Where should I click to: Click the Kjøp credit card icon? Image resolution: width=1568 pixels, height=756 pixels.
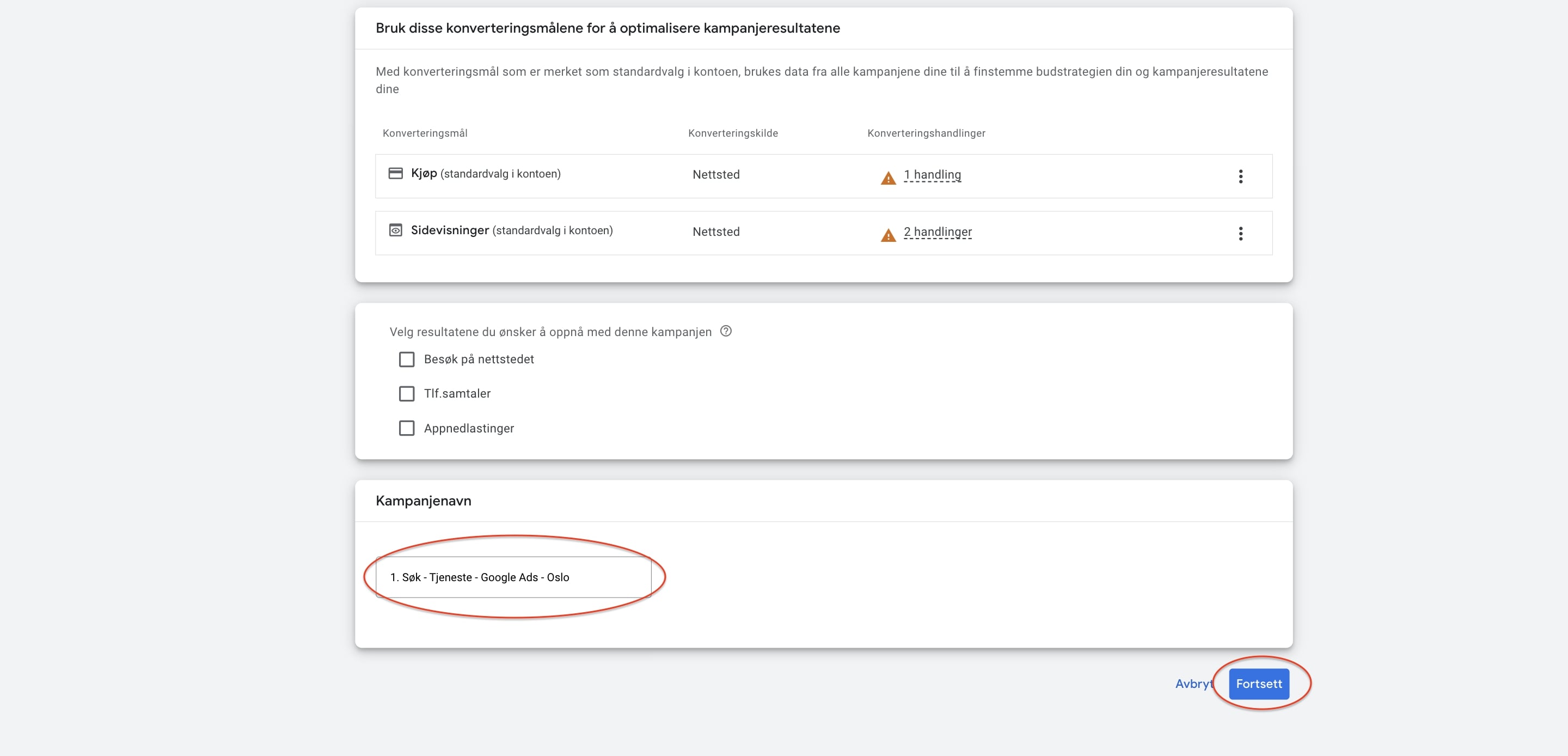[x=396, y=174]
